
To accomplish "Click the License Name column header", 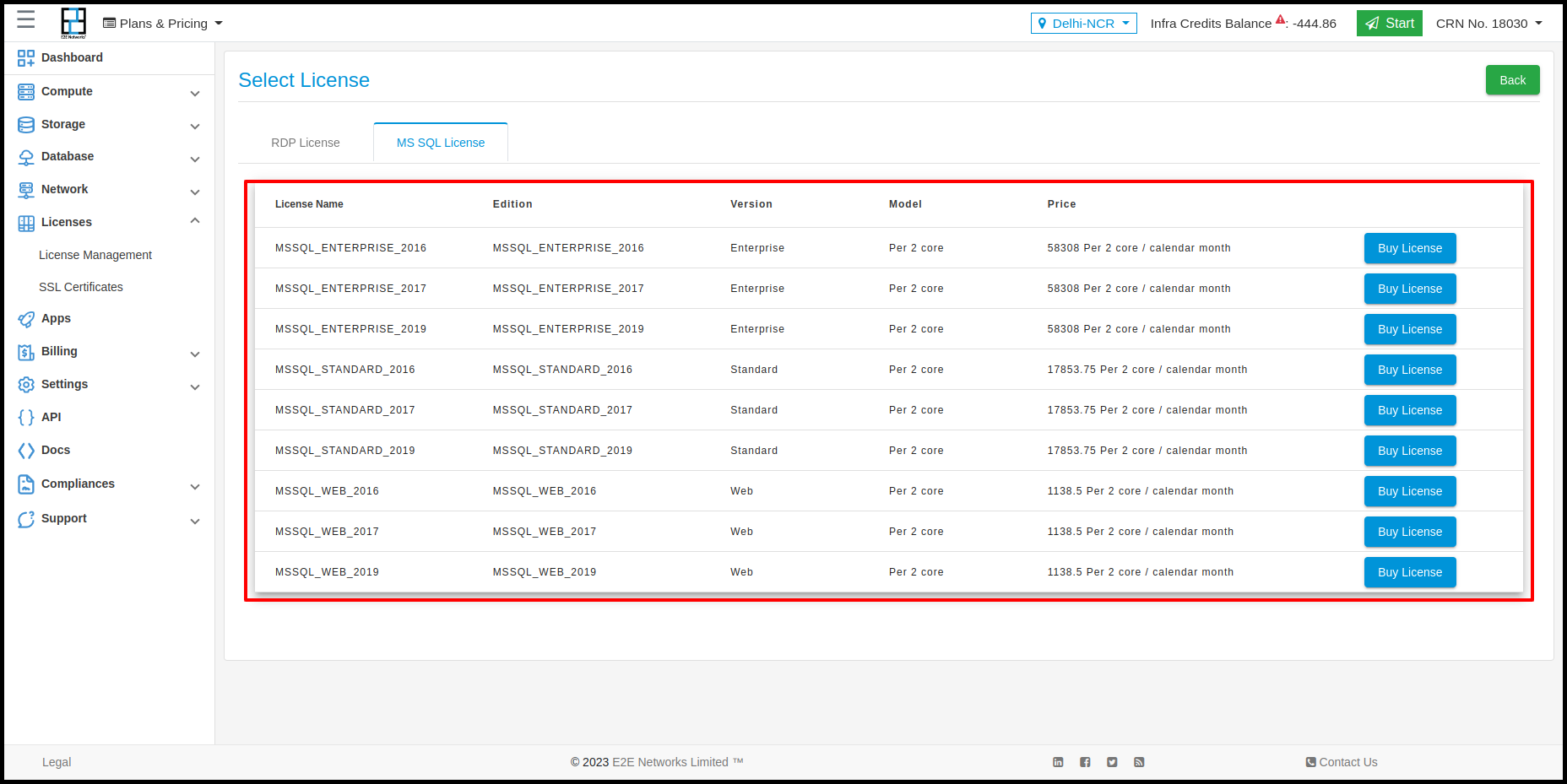I will tap(309, 204).
